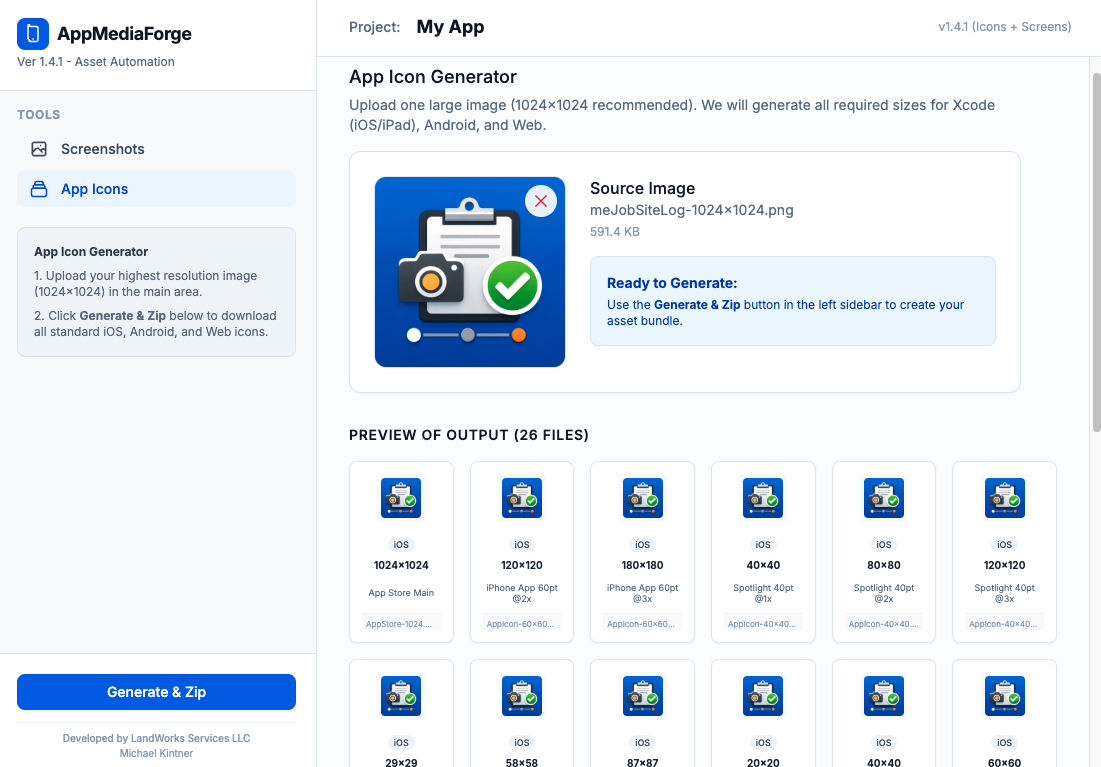Viewport: 1101px width, 767px height.
Task: Click the v1.4.1 version label
Action: [x=1005, y=27]
